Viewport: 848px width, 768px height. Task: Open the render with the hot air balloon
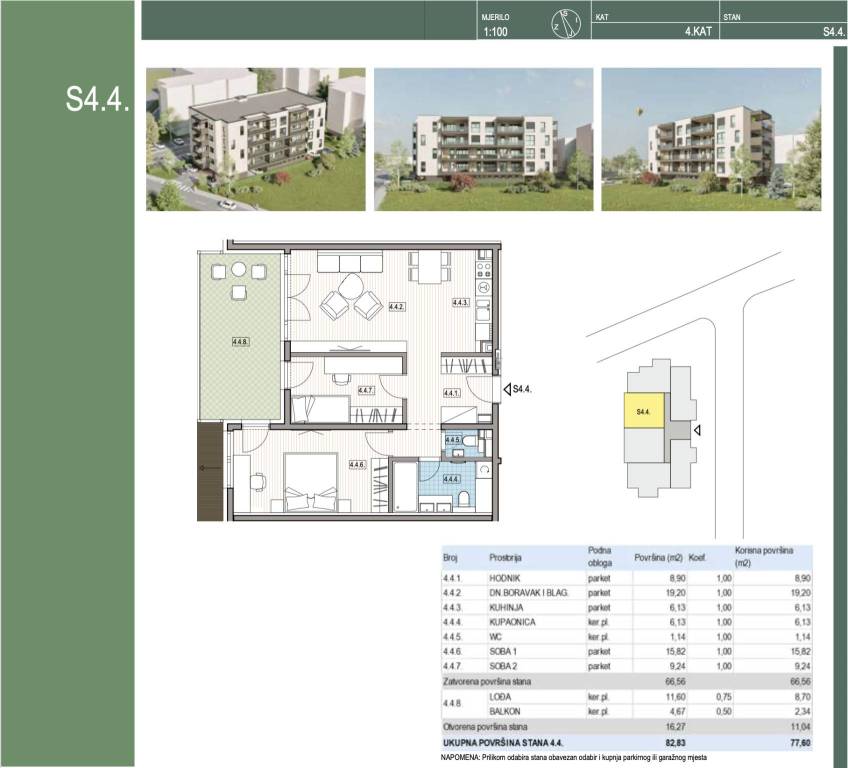tap(711, 139)
